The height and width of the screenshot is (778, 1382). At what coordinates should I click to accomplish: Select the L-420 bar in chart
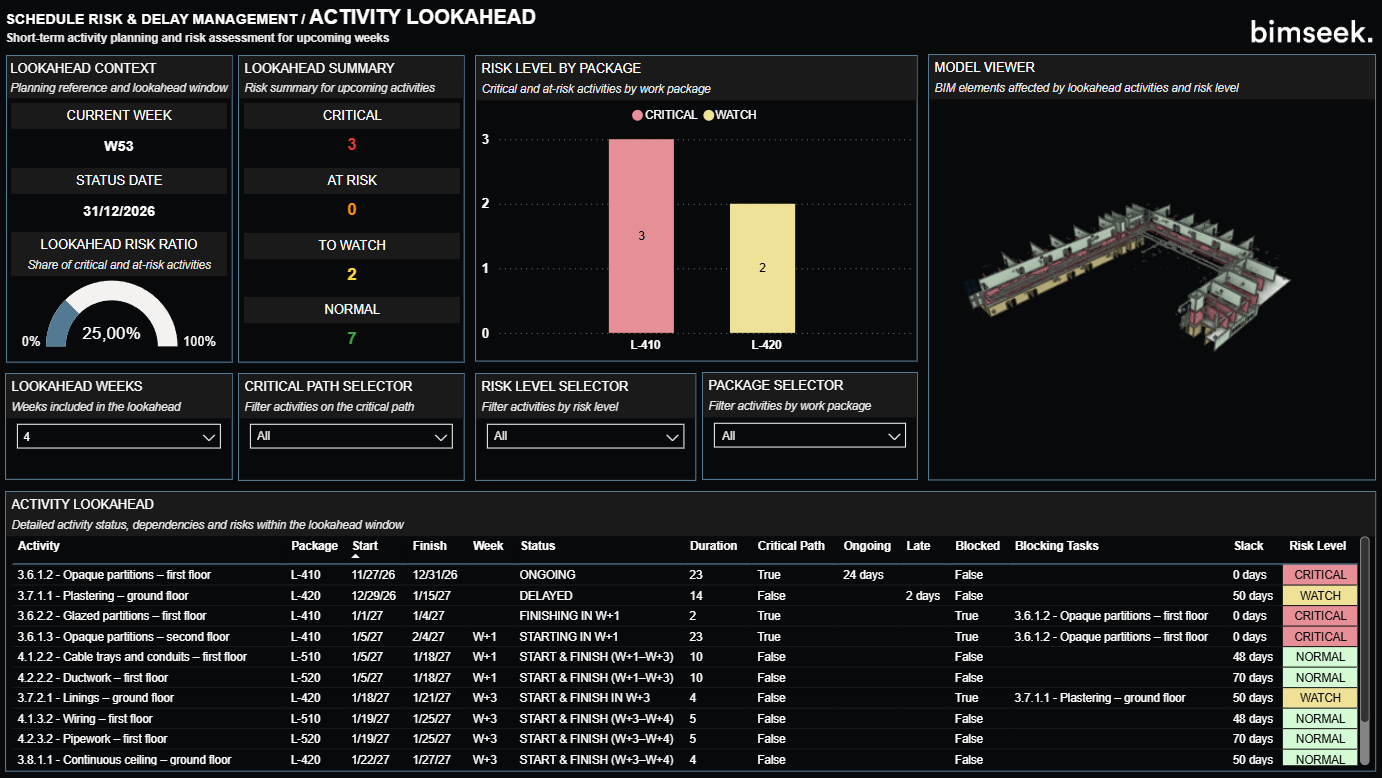coord(762,268)
